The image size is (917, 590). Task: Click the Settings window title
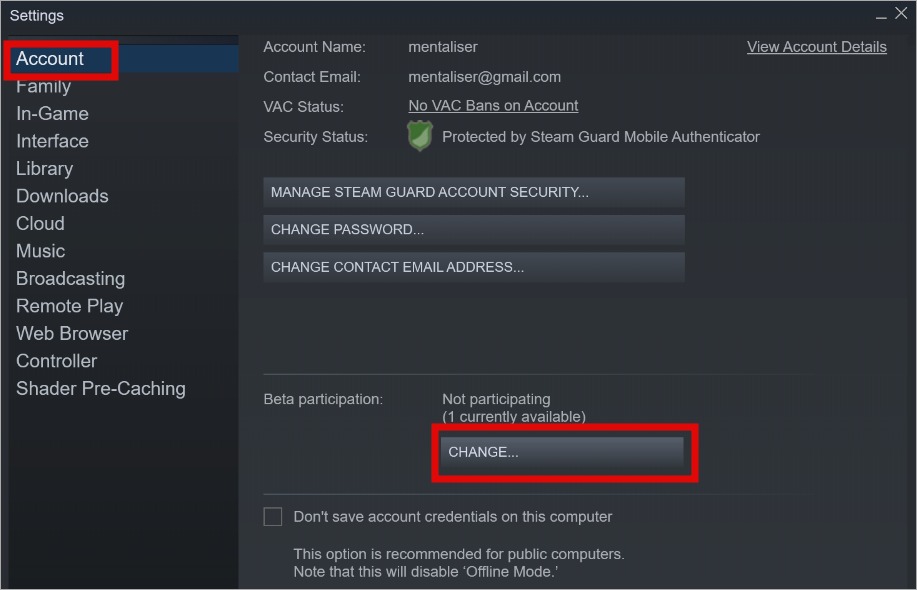(x=36, y=15)
